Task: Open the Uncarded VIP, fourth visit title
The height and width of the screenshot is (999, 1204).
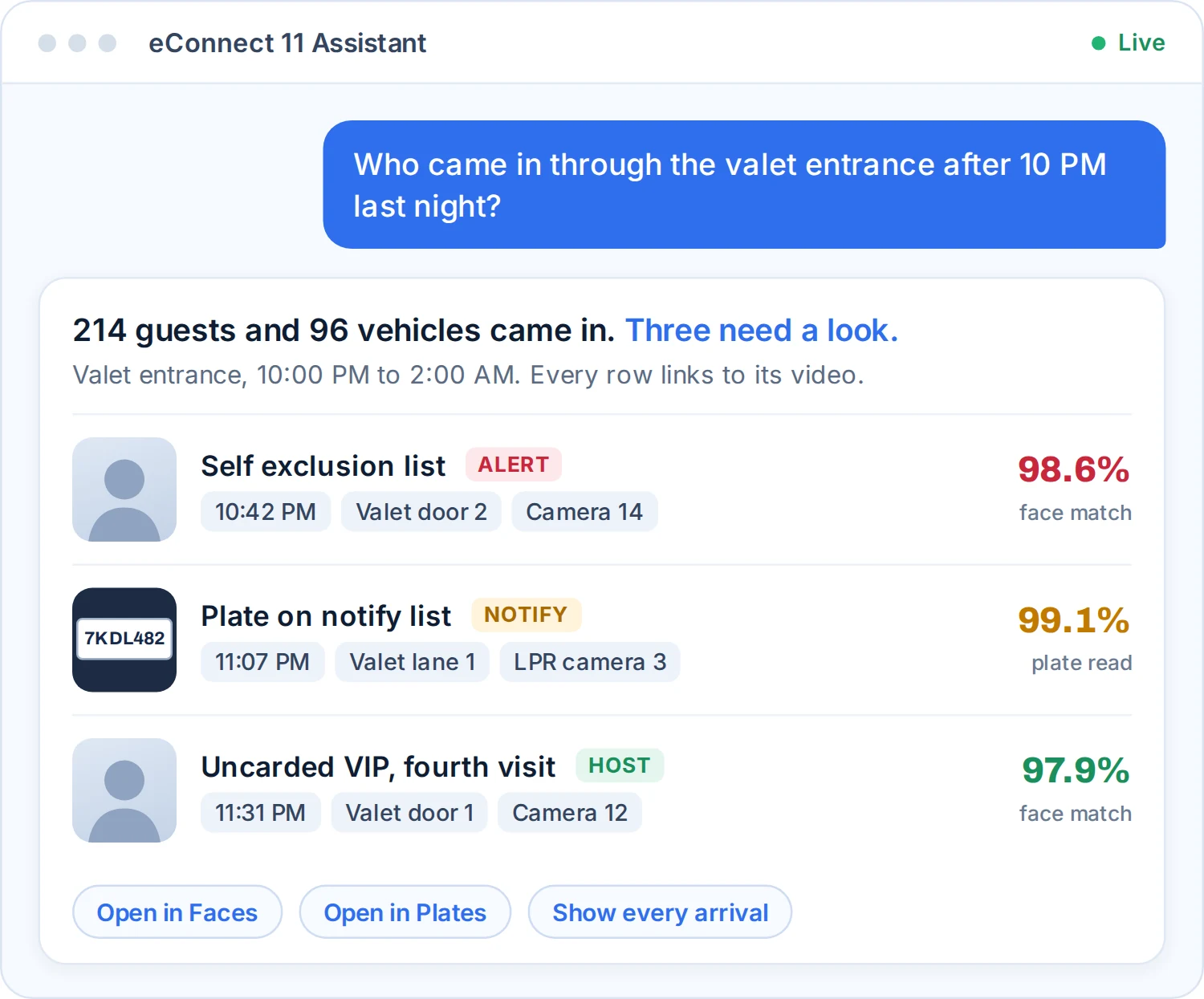Action: [378, 767]
